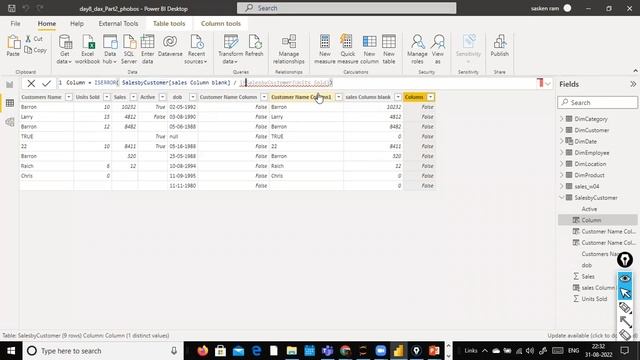
Task: Expand the formula bar chevron
Action: [548, 84]
